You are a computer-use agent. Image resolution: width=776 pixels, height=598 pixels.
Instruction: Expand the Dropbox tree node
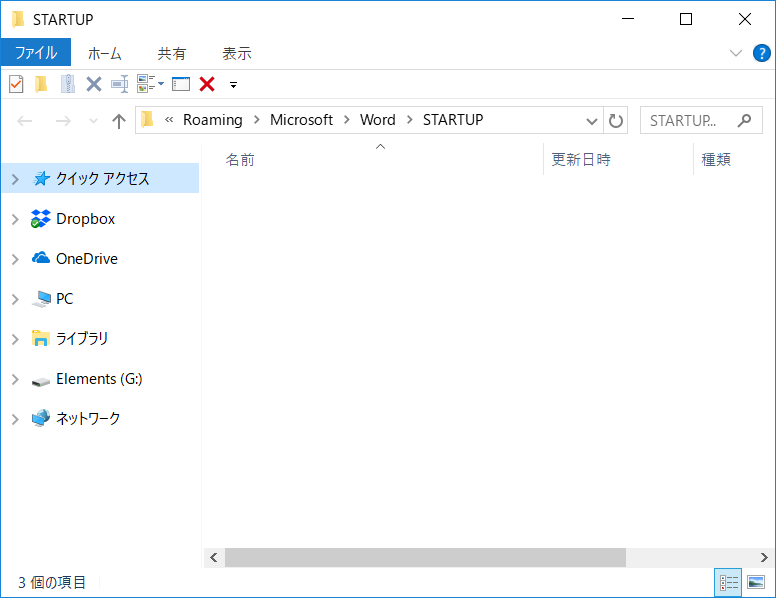click(15, 219)
